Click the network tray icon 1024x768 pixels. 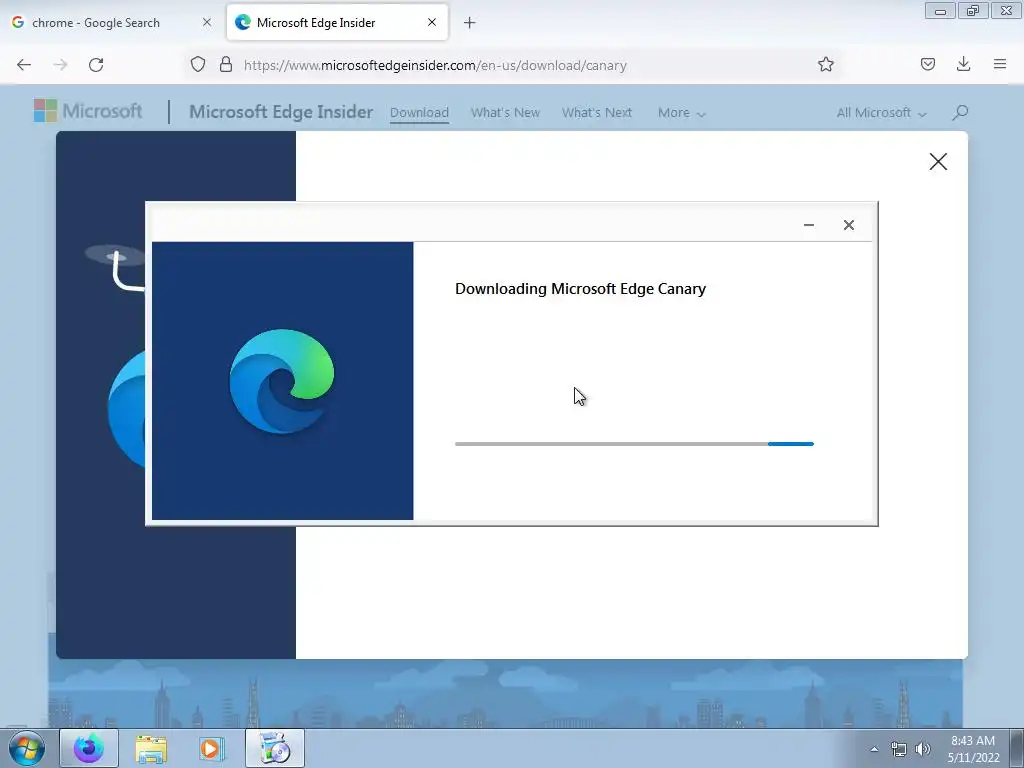click(x=899, y=749)
